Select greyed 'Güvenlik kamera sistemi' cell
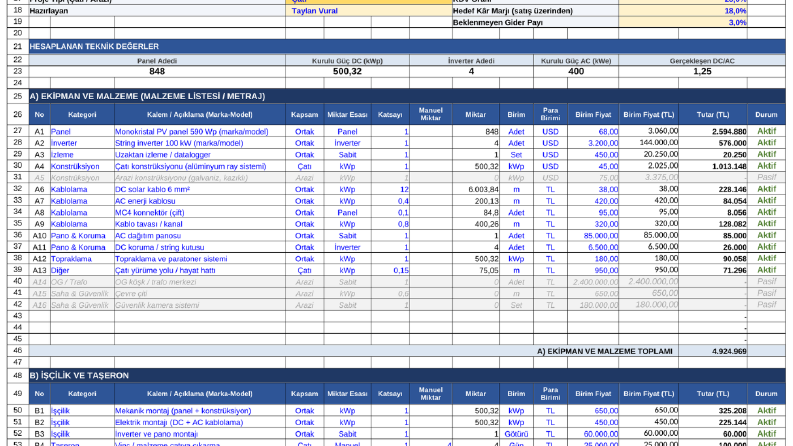Screen dimensions: 793x446 coord(200,305)
